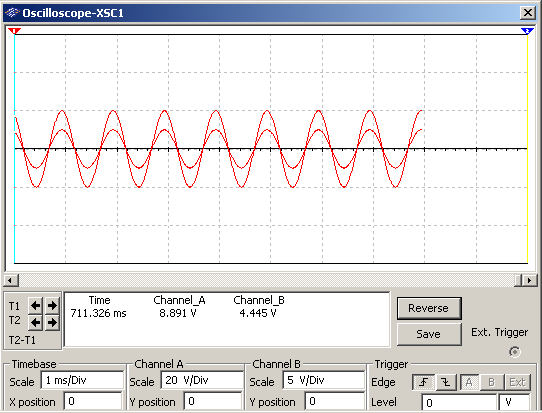Select the rising edge trigger button
This screenshot has width=542, height=413.
tap(423, 382)
